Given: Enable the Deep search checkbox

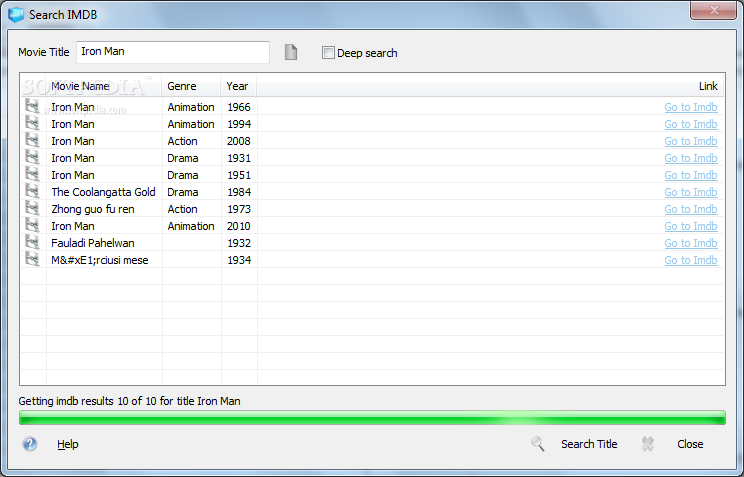Looking at the screenshot, I should pyautogui.click(x=328, y=53).
